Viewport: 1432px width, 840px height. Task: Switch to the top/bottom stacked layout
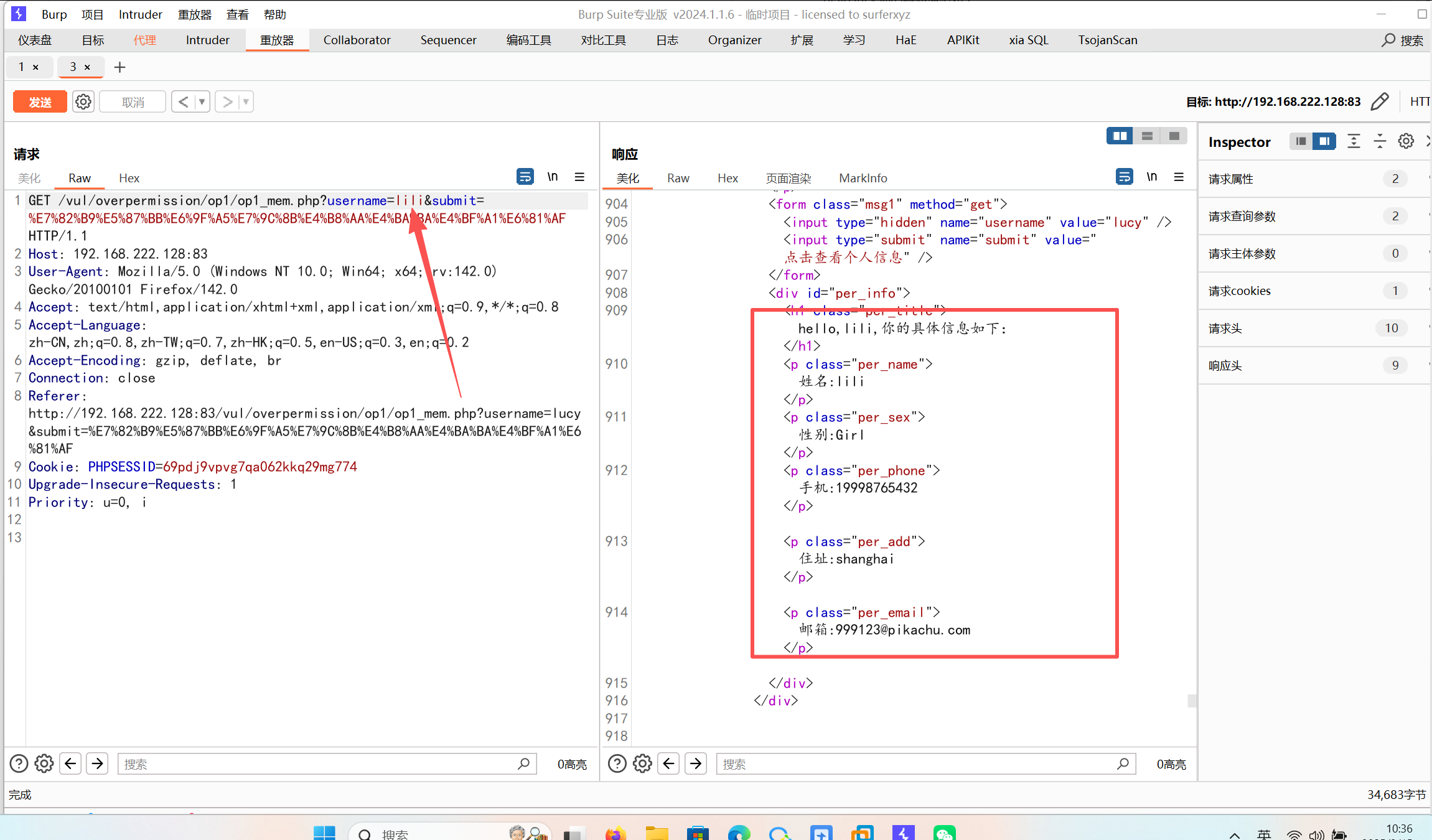pos(1147,136)
